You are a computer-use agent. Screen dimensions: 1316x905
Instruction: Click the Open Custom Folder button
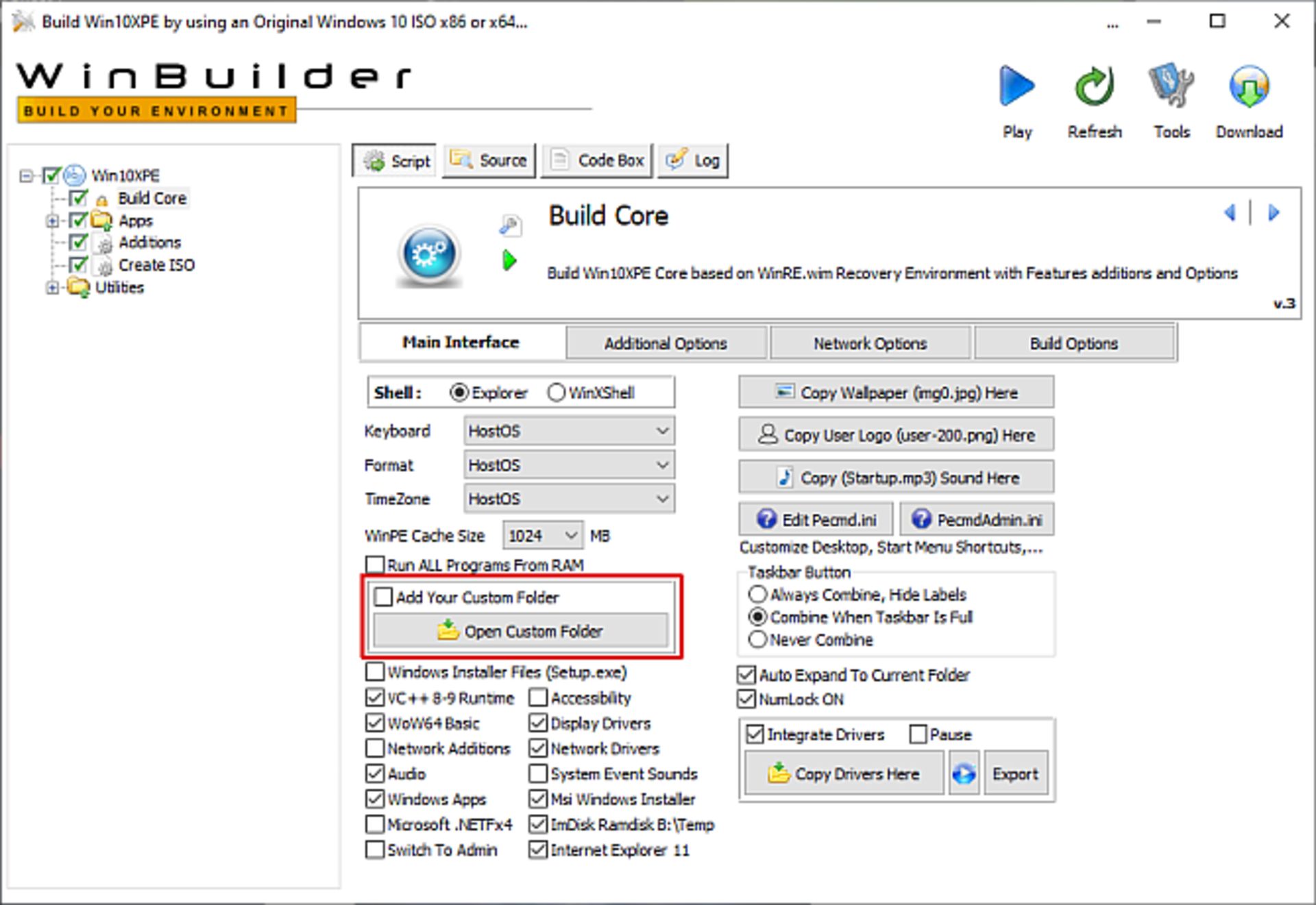click(x=520, y=631)
